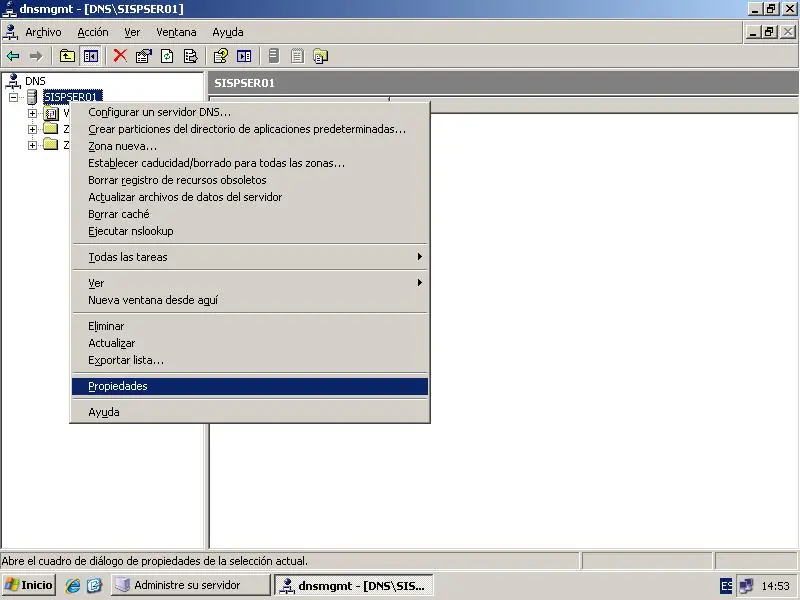This screenshot has width=800, height=600.
Task: Open the Ventana menu
Action: point(176,32)
